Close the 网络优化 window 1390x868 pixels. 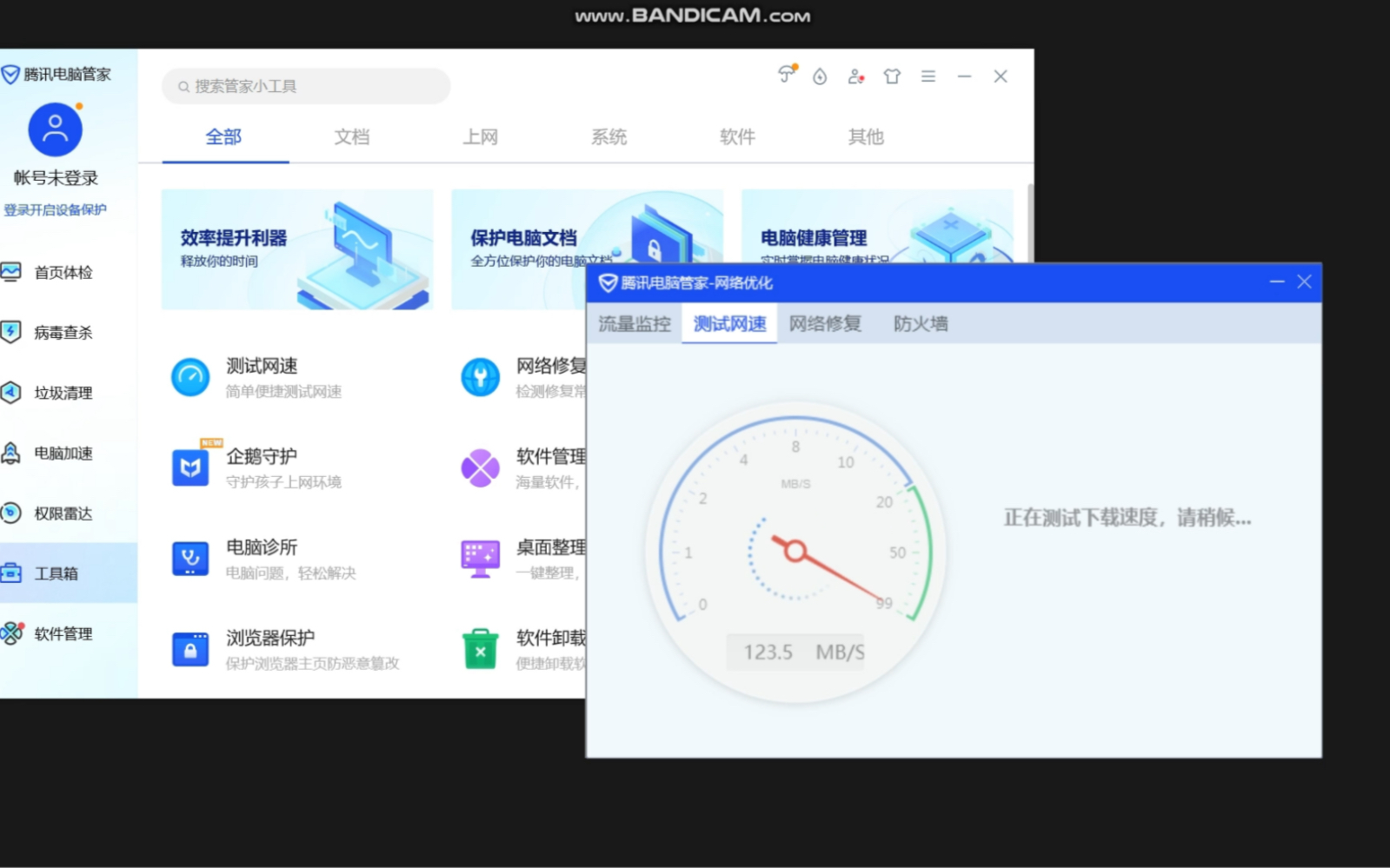pyautogui.click(x=1304, y=282)
